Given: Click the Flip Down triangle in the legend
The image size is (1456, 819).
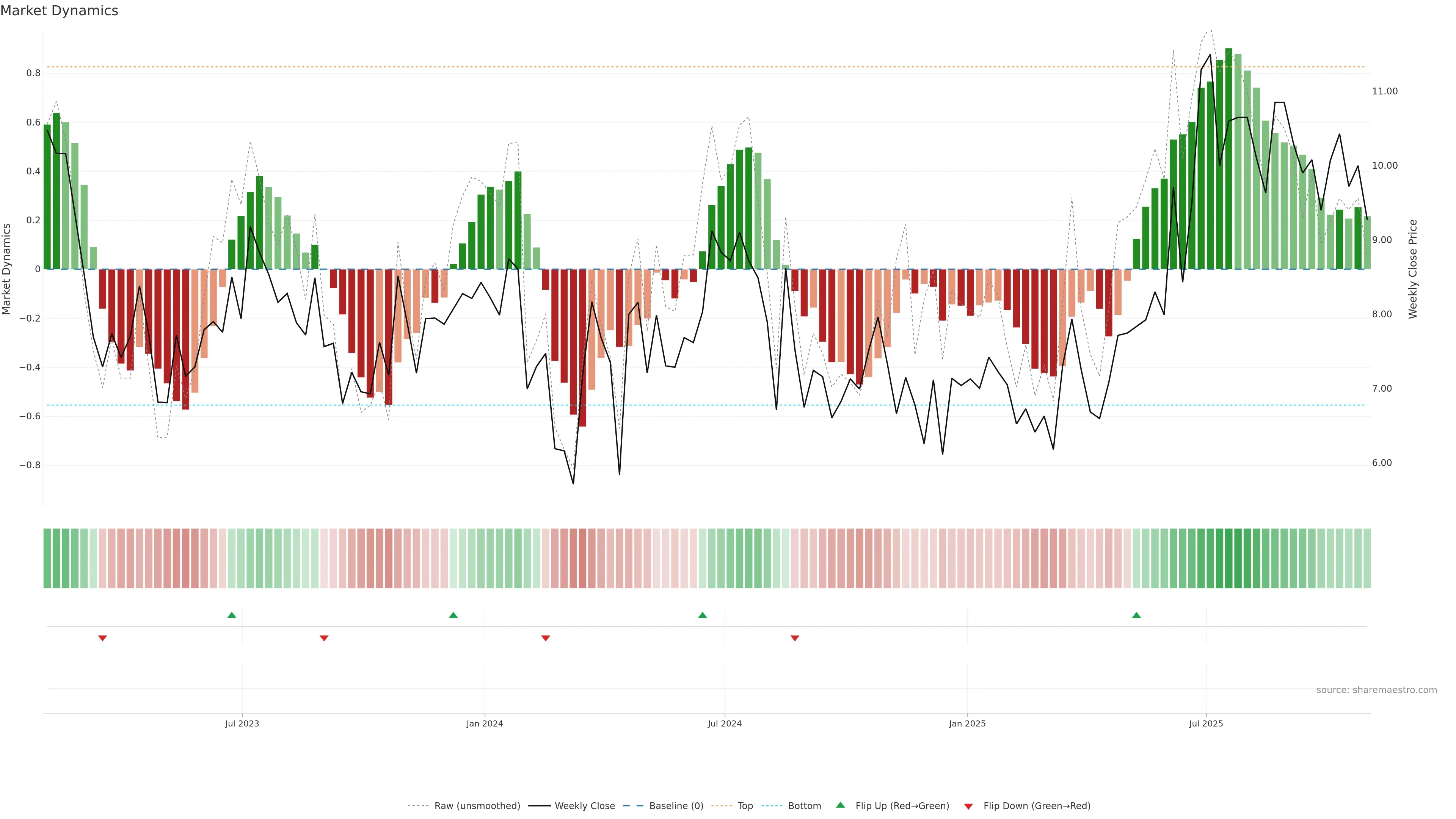Looking at the screenshot, I should coord(968,806).
